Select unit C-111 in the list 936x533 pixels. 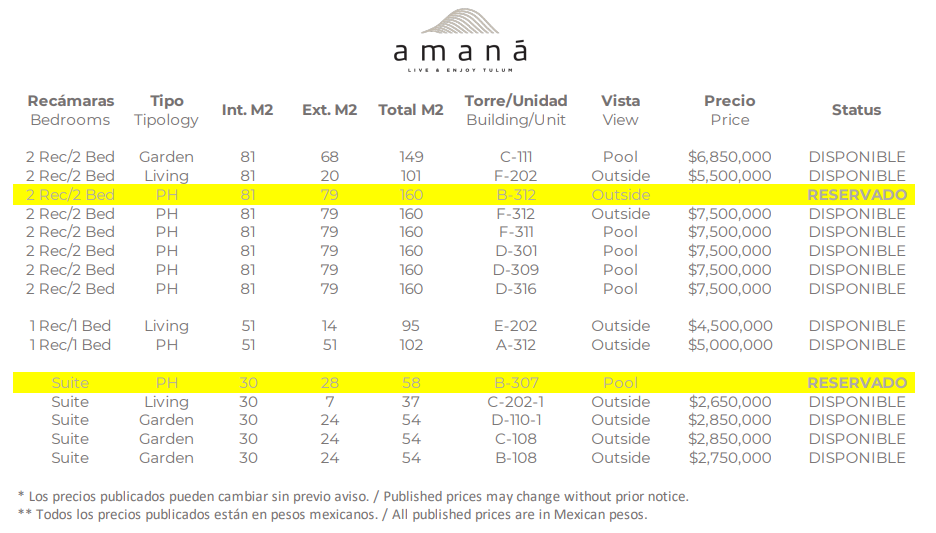pos(515,157)
